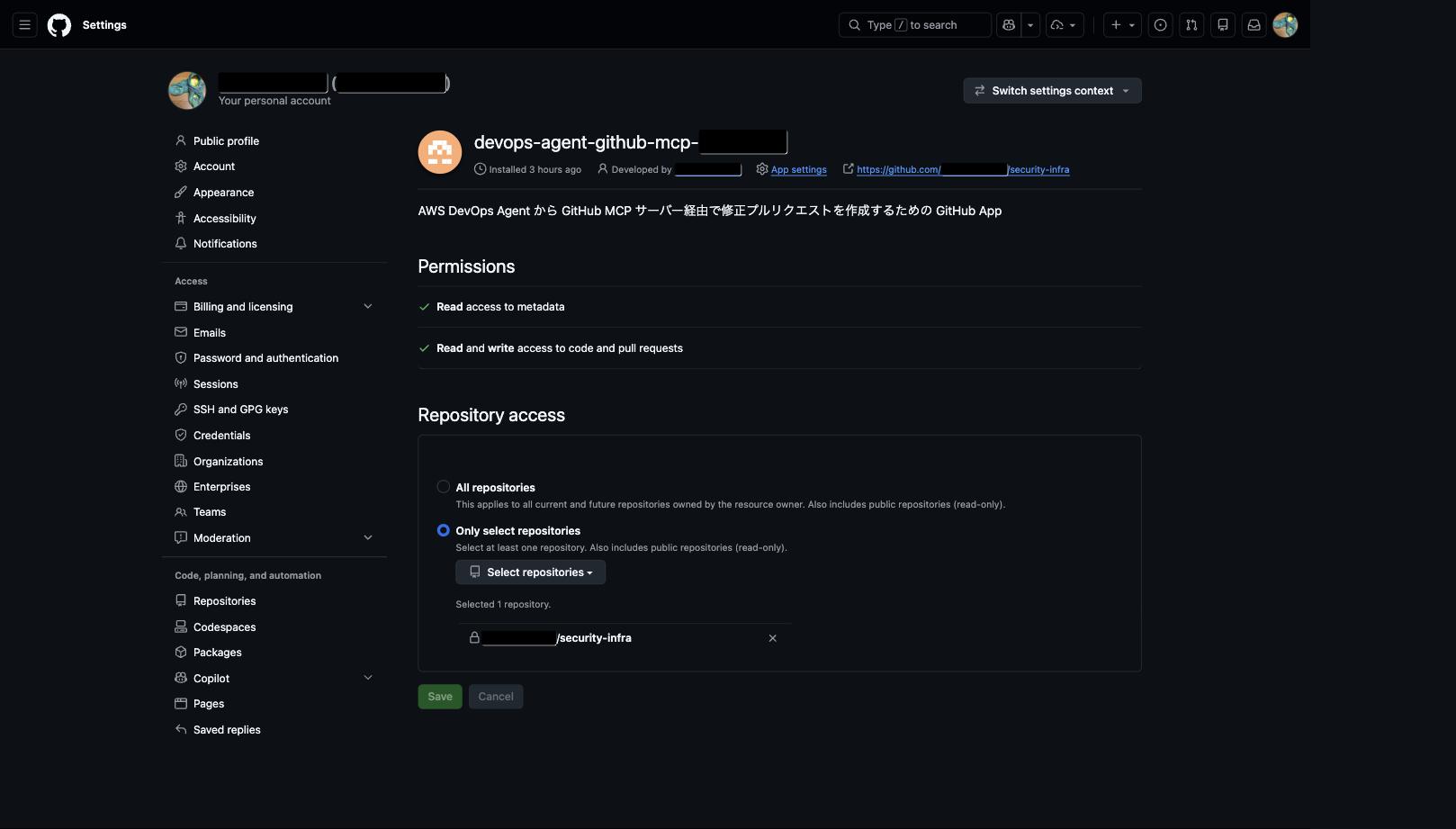Open the github.com security-infra homepage link
Image resolution: width=1456 pixels, height=829 pixels.
point(963,169)
